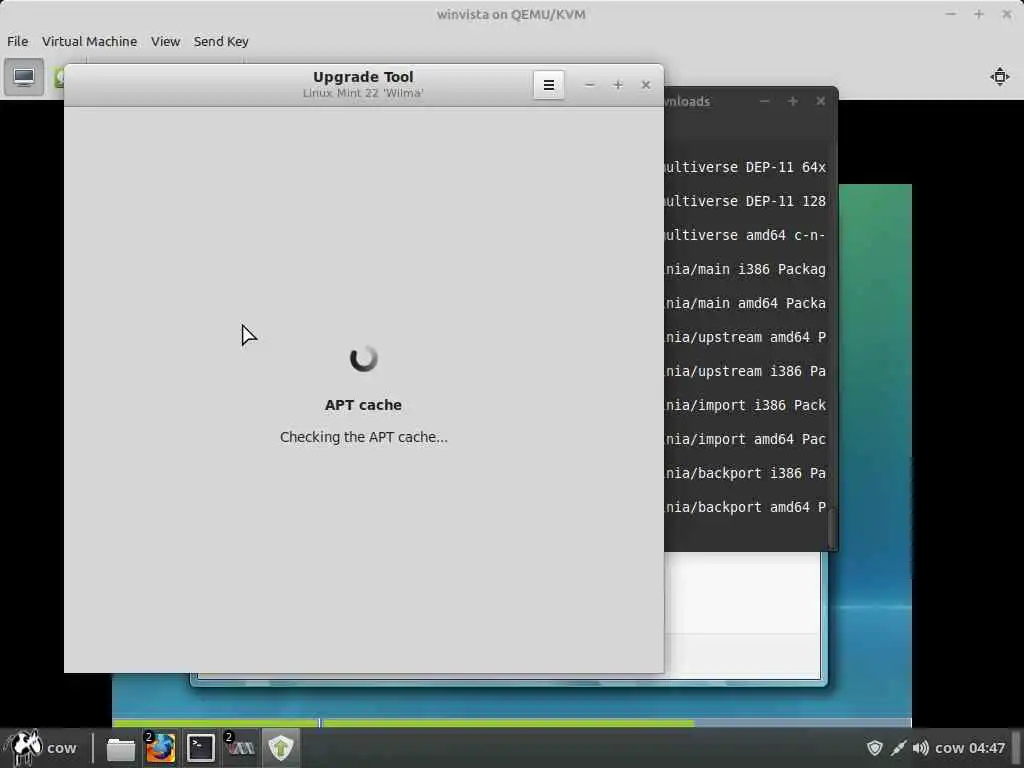Open the update manager shield tray icon
The width and height of the screenshot is (1024, 768).
pos(874,748)
